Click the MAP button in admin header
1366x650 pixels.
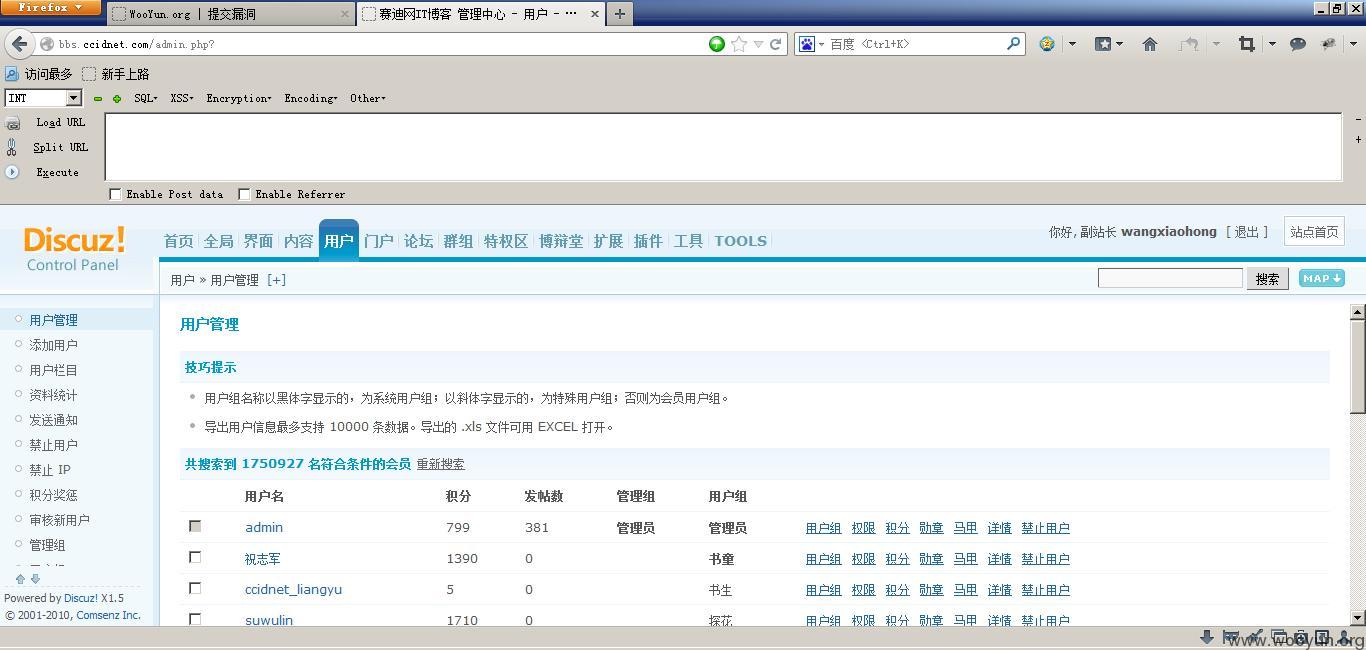[1321, 278]
